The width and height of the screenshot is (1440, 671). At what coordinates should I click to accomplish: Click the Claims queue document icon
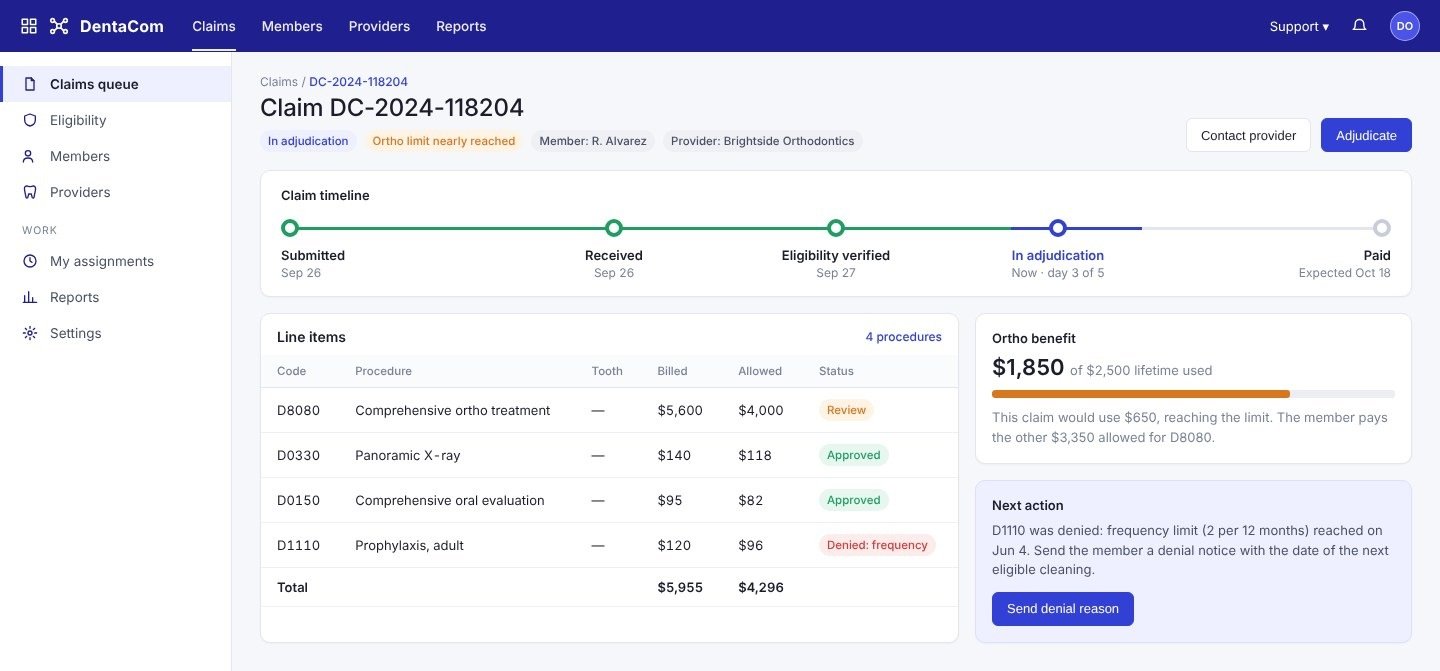pyautogui.click(x=30, y=84)
